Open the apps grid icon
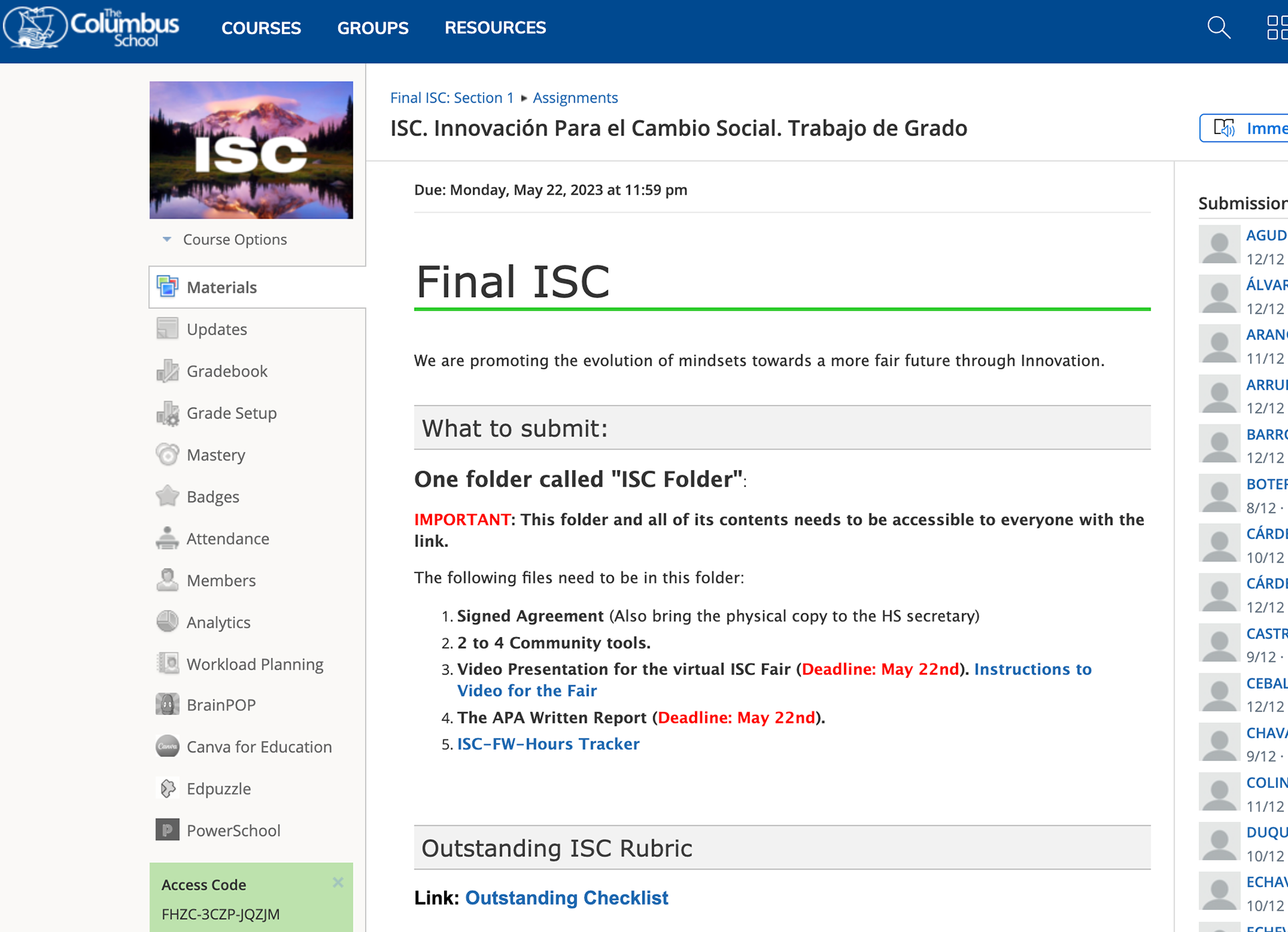1288x932 pixels. click(1277, 27)
